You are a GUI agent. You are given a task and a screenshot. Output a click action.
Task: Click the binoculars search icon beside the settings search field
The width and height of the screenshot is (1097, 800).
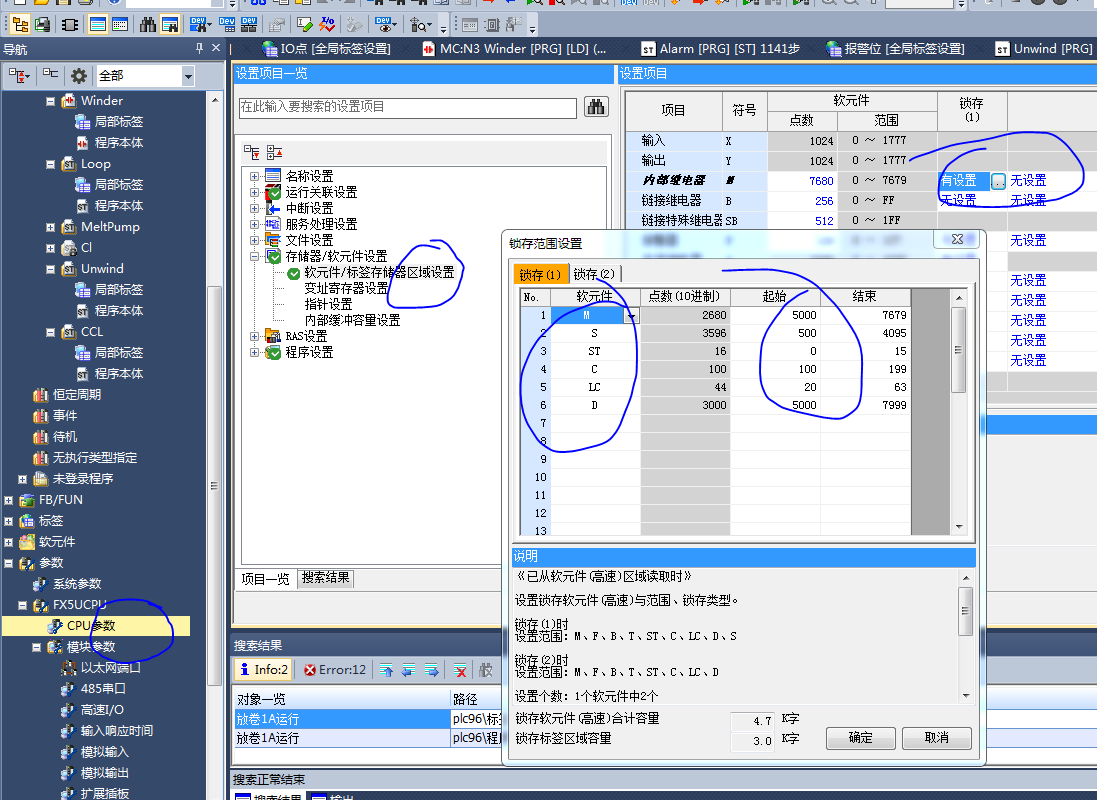pyautogui.click(x=596, y=107)
